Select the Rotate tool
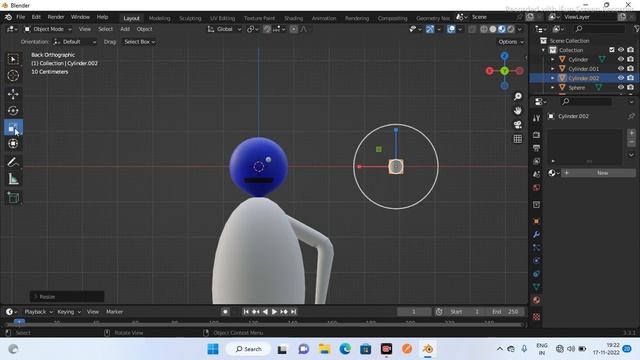Screen dimensions: 640x360 tap(13, 111)
